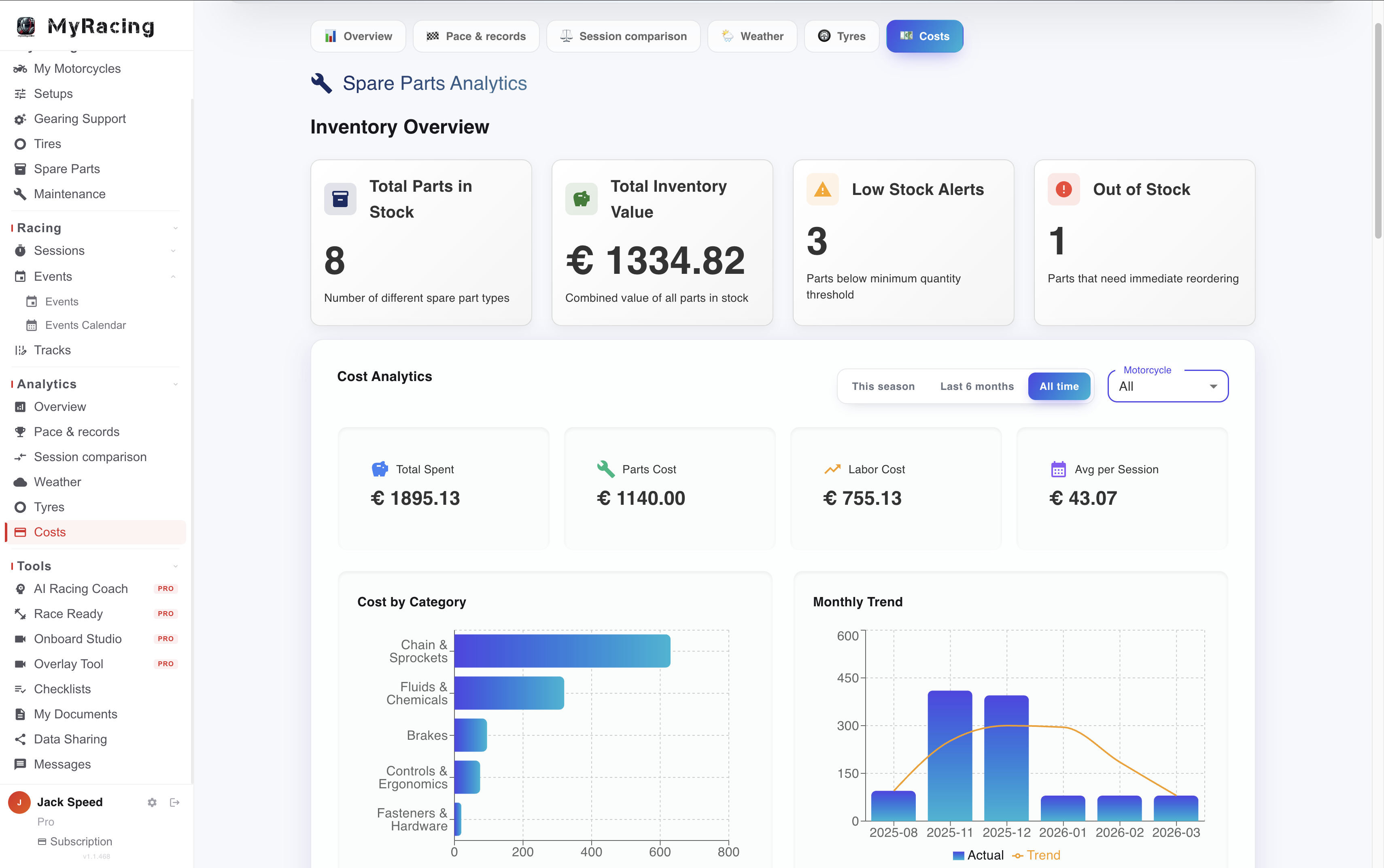
Task: Click the AI Racing Coach head icon
Action: [20, 589]
